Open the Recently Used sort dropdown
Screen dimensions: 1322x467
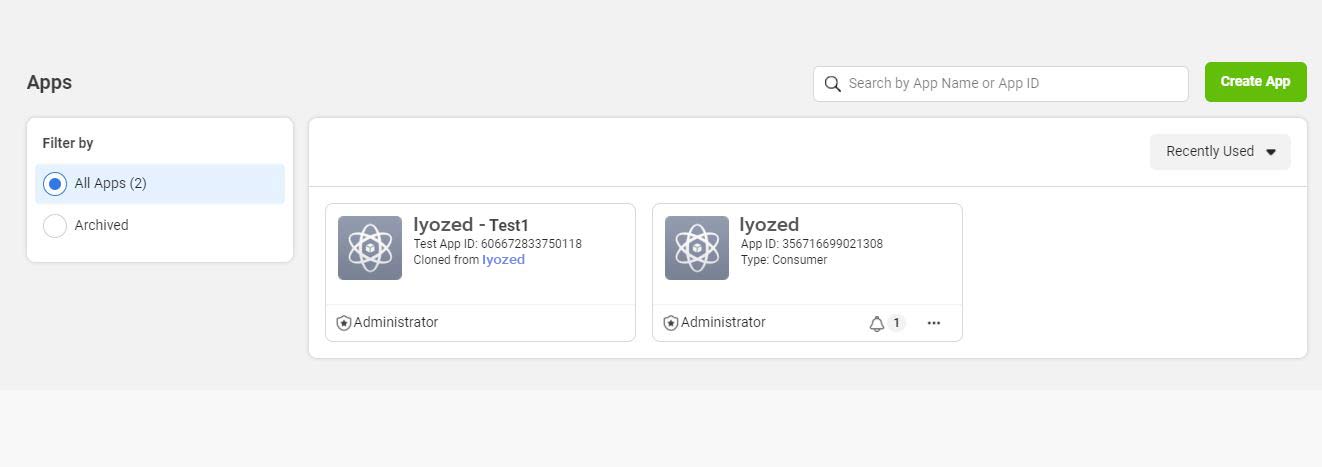[1209, 152]
